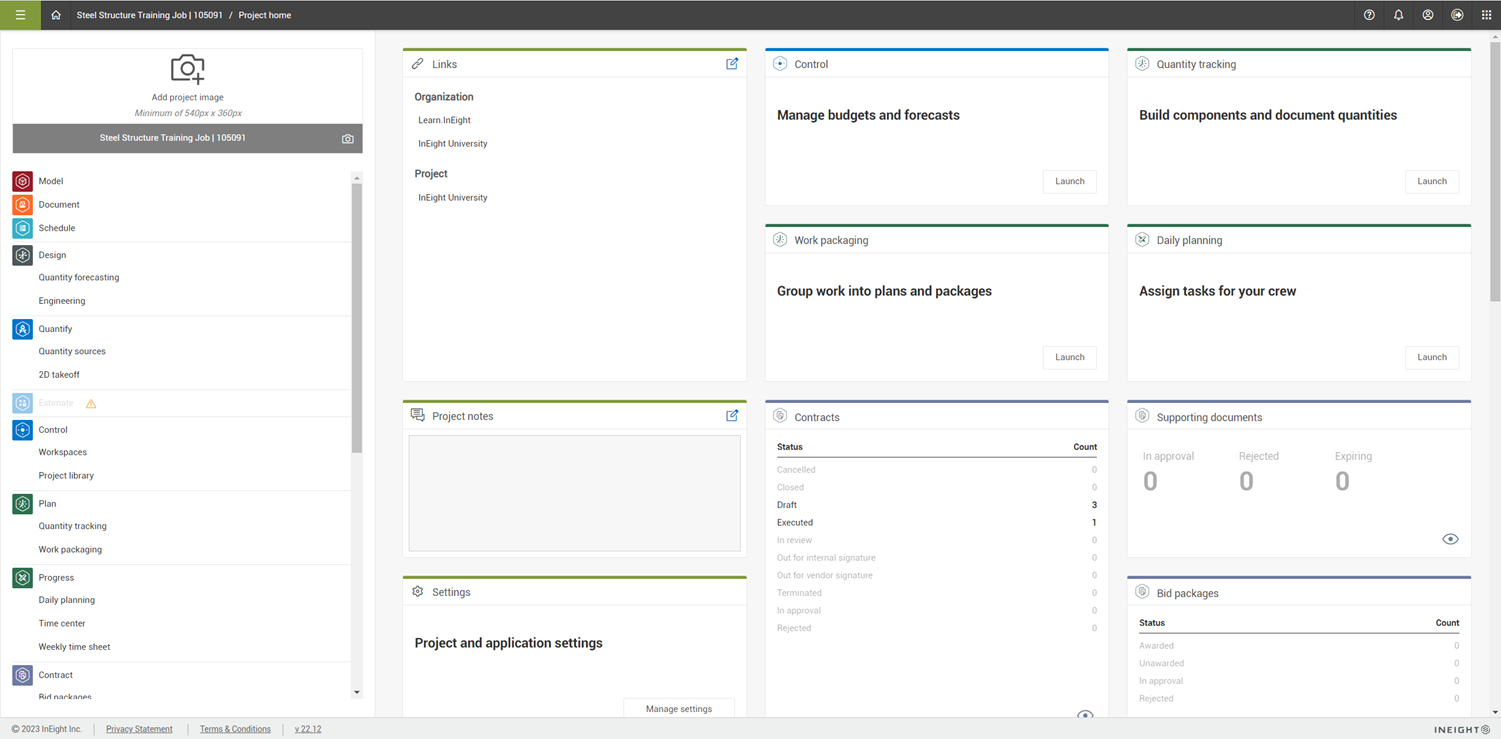Image resolution: width=1501 pixels, height=739 pixels.
Task: Click the Expiring count in Supporting documents
Action: pos(1342,482)
